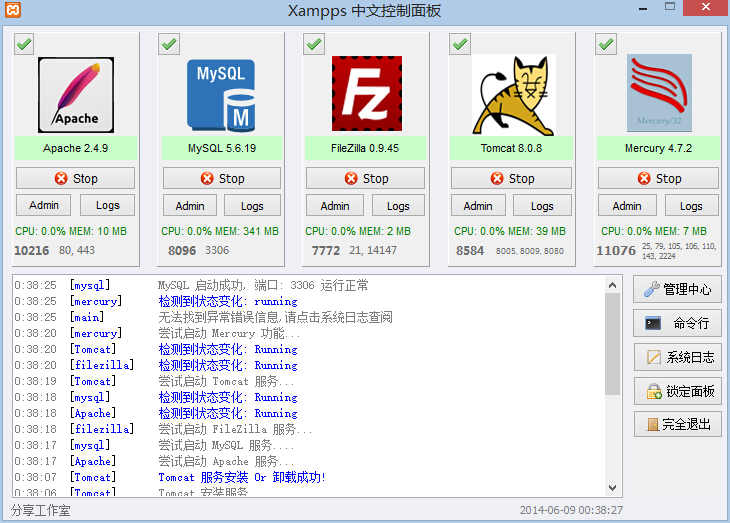Click Tomcat ports 8005, 8009, 8080
730x523 pixels.
[x=530, y=251]
